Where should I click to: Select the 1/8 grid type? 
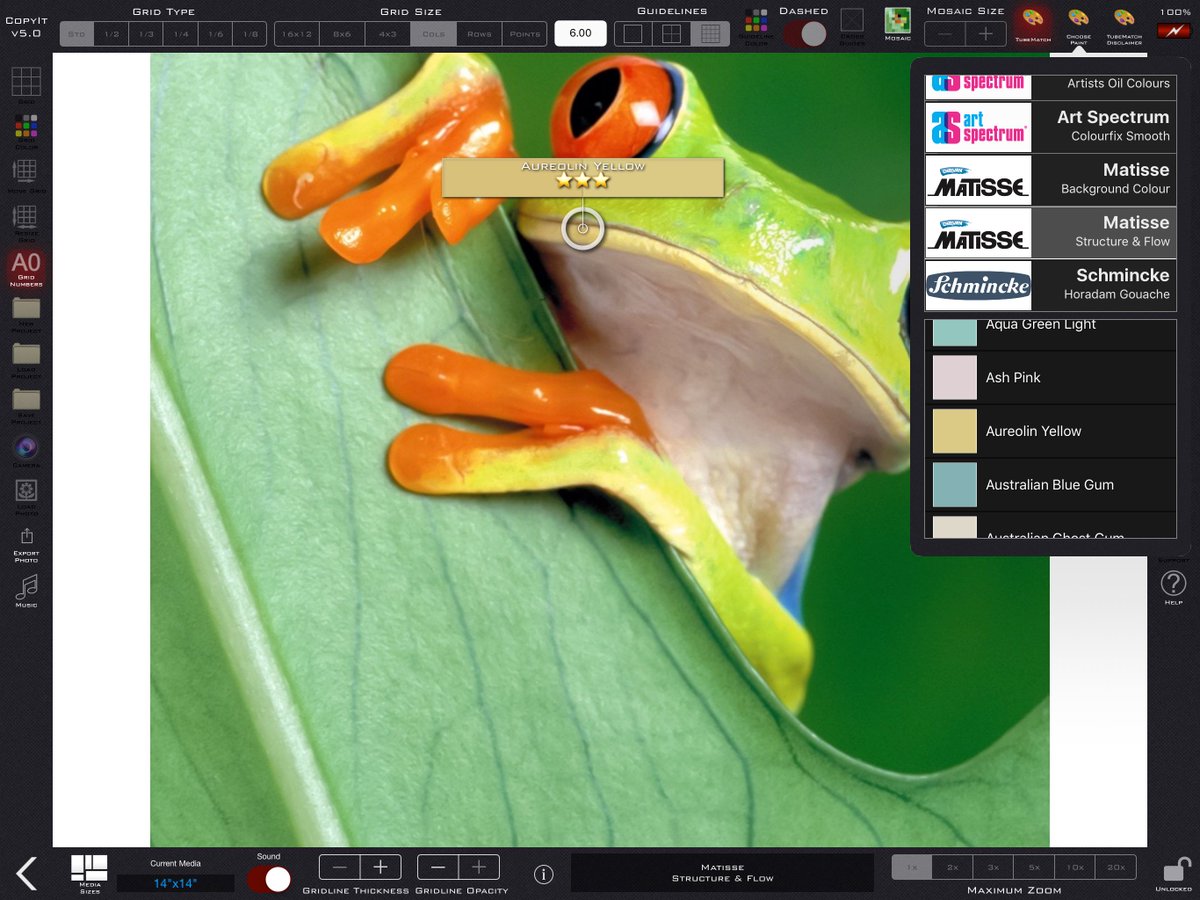(x=250, y=34)
